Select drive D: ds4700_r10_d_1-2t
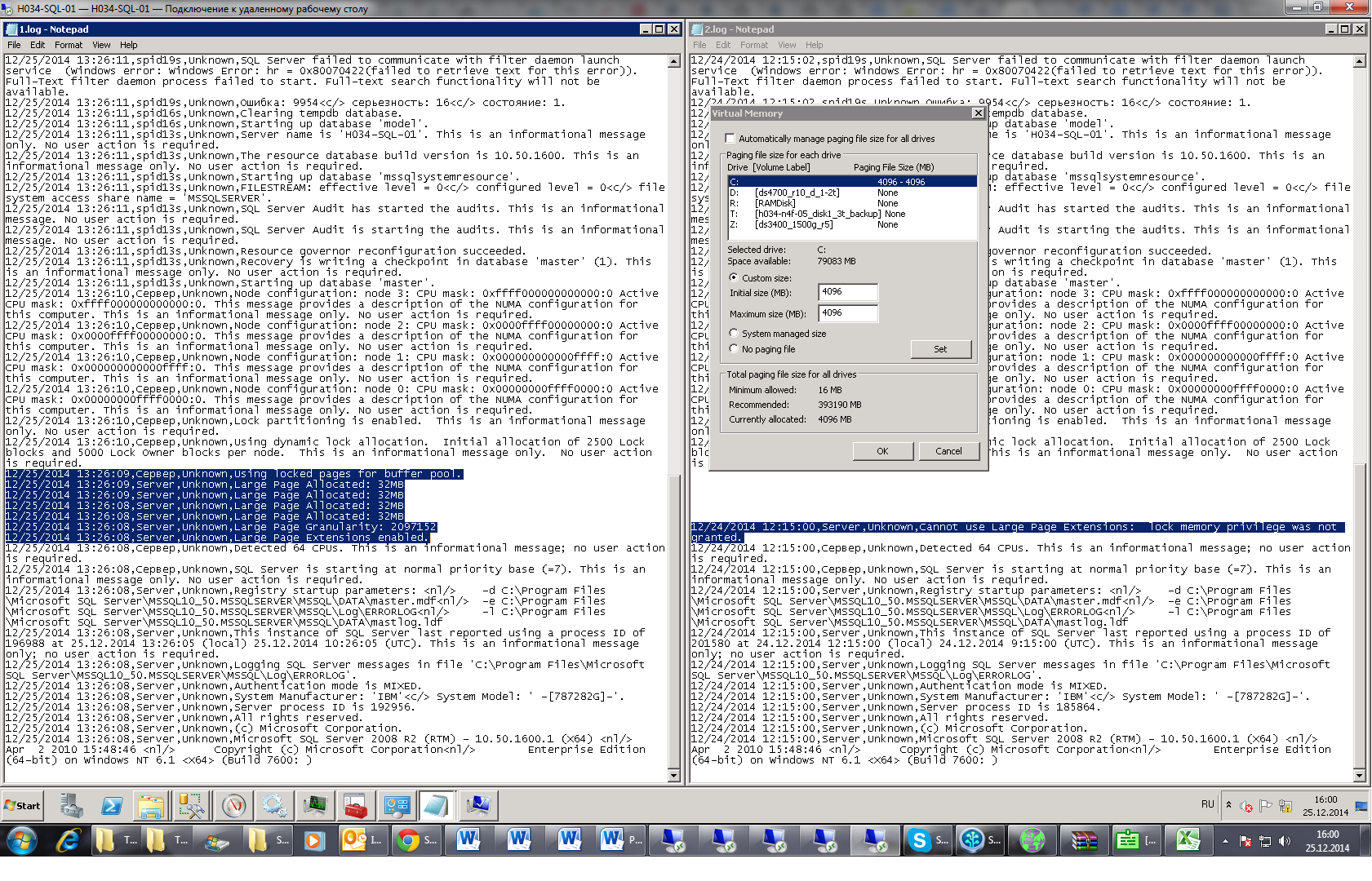The height and width of the screenshot is (881, 1372). [852, 193]
